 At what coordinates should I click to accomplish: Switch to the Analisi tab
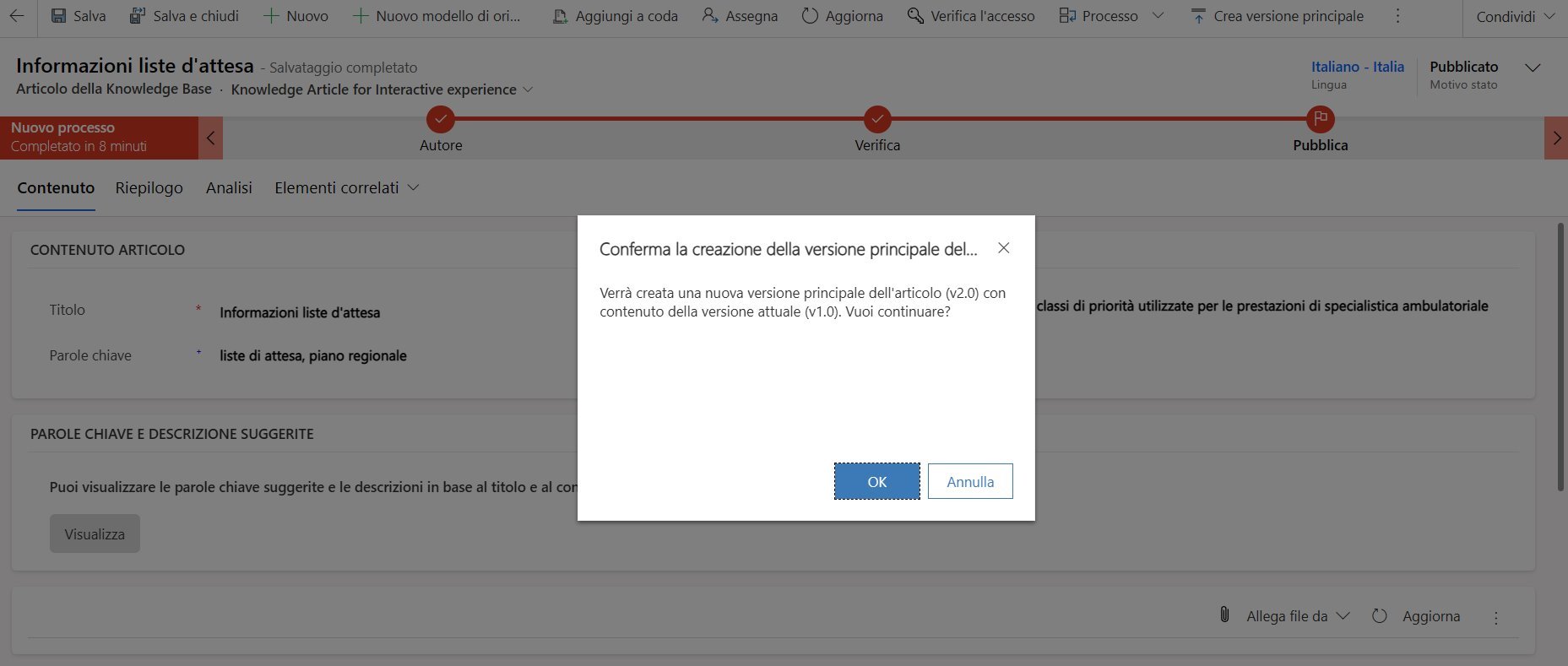[229, 187]
